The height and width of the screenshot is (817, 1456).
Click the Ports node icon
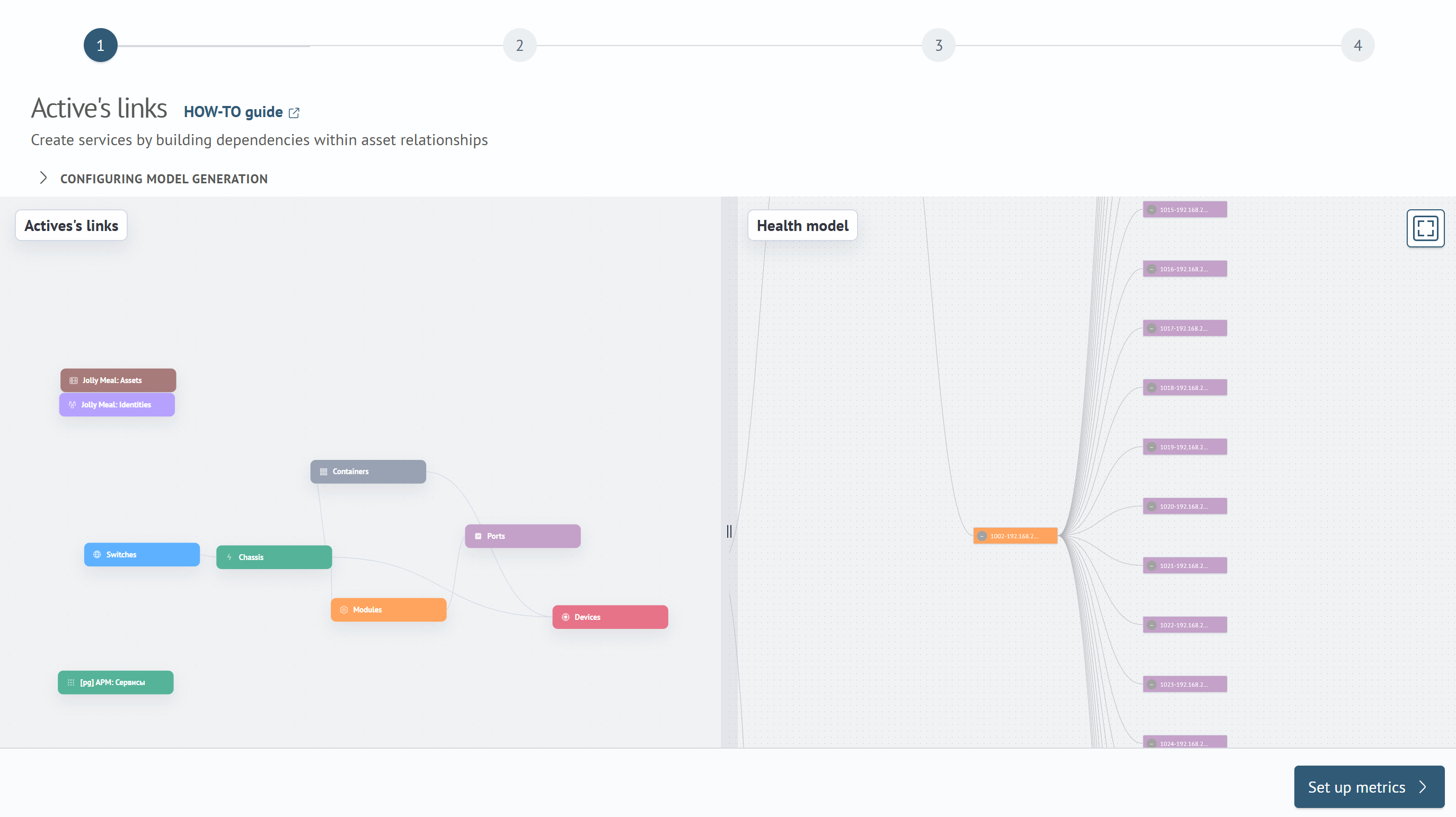pos(478,536)
